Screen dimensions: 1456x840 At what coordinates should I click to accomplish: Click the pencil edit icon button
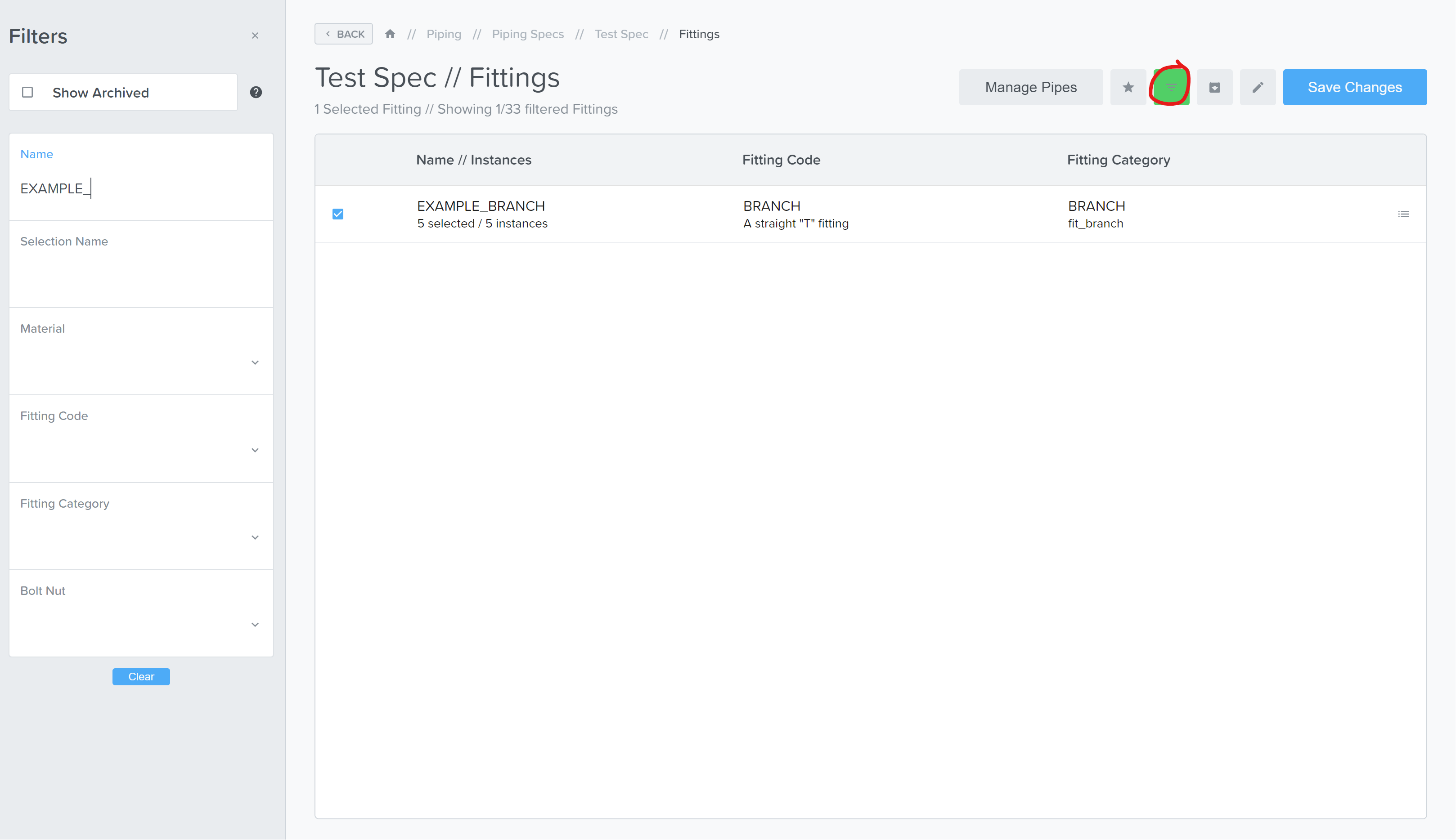[x=1258, y=87]
